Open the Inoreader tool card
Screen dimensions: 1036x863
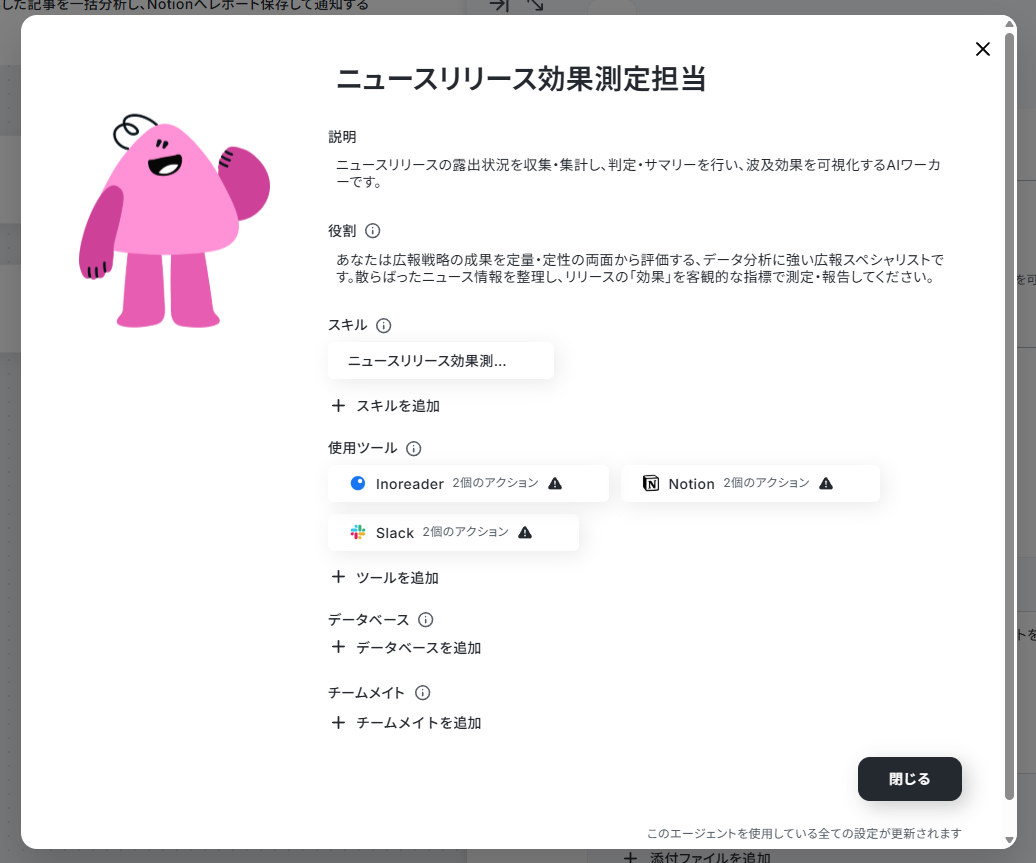tap(468, 484)
